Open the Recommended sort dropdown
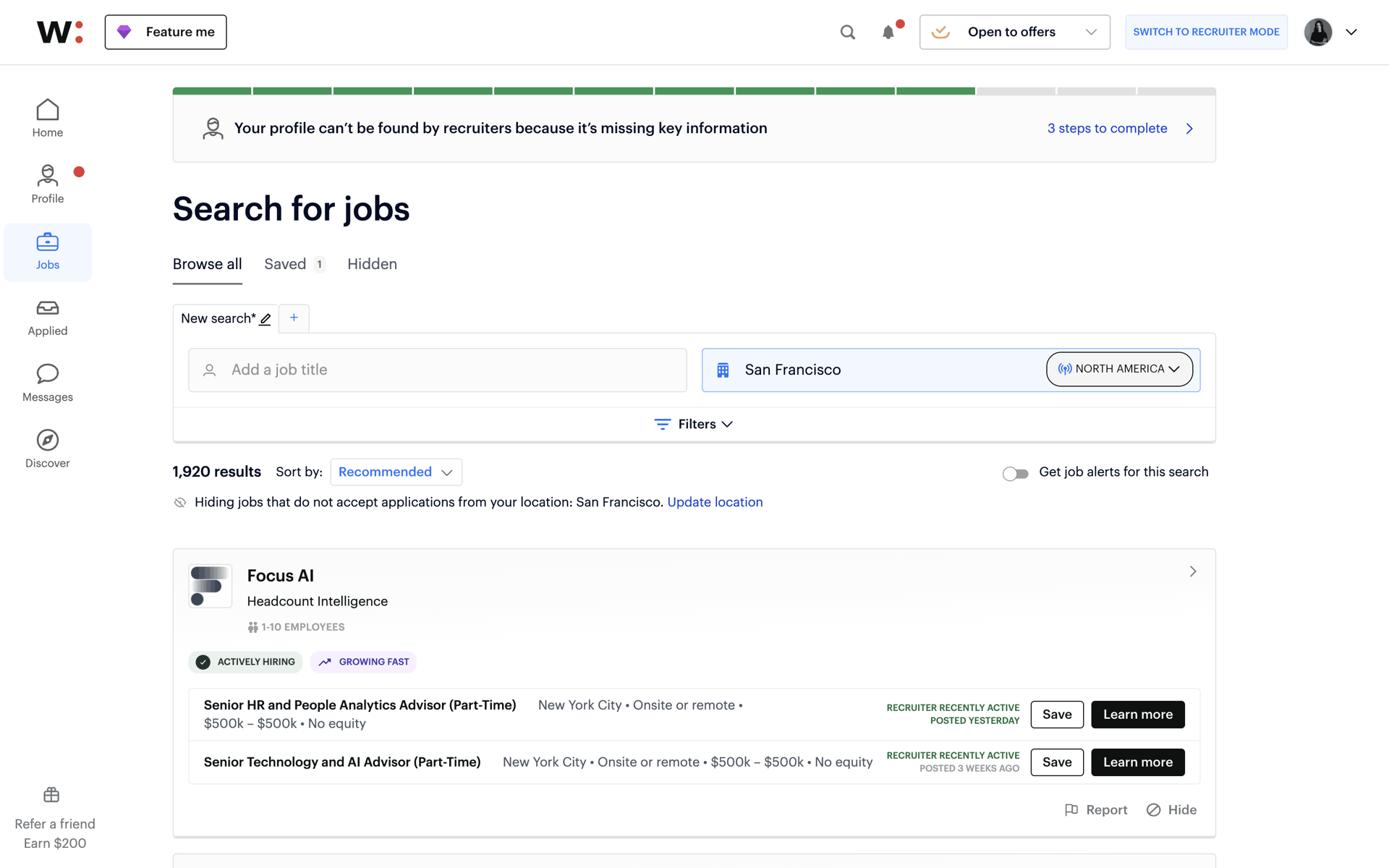1389x868 pixels. pyautogui.click(x=396, y=472)
